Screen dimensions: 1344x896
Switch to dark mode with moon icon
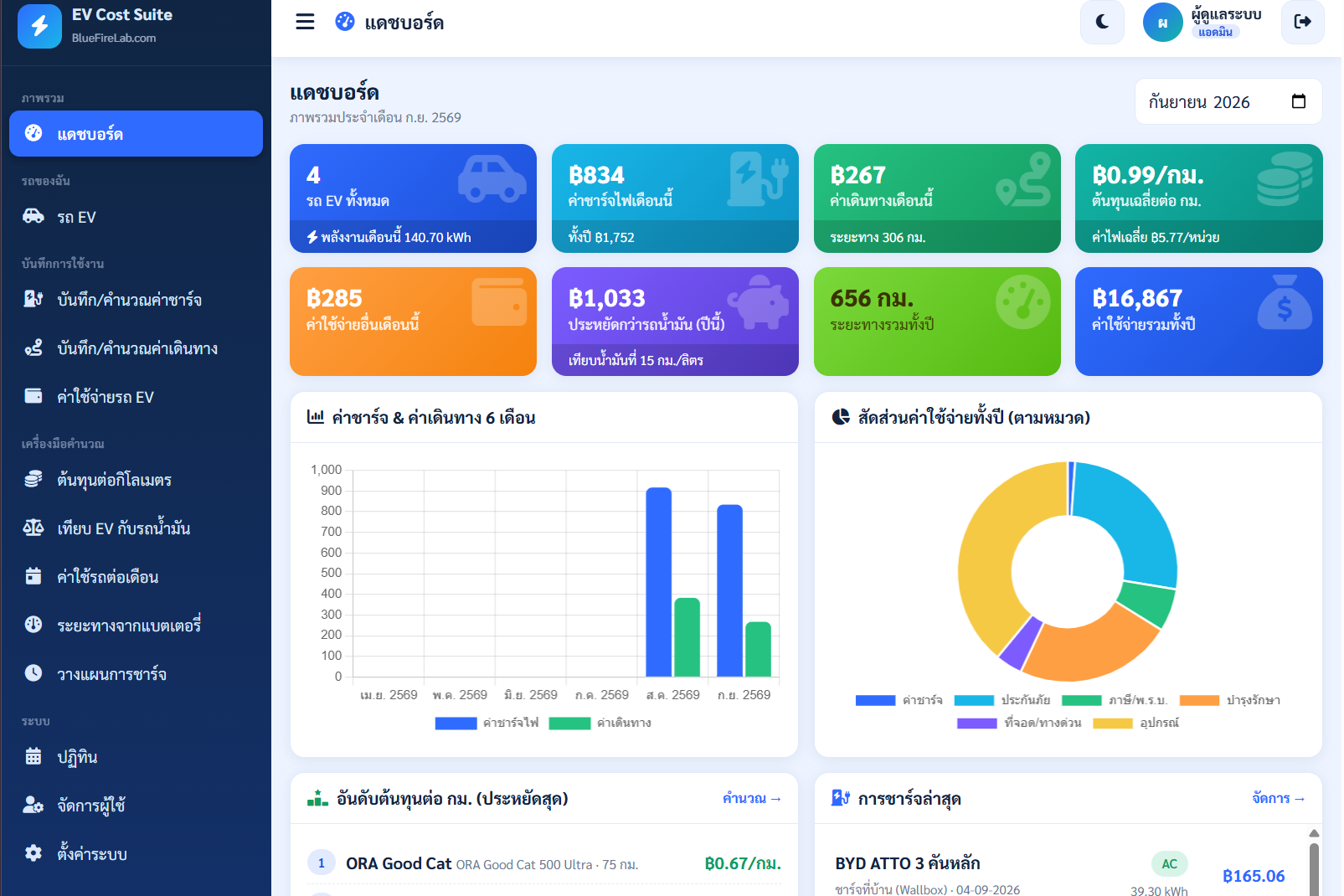1102,22
